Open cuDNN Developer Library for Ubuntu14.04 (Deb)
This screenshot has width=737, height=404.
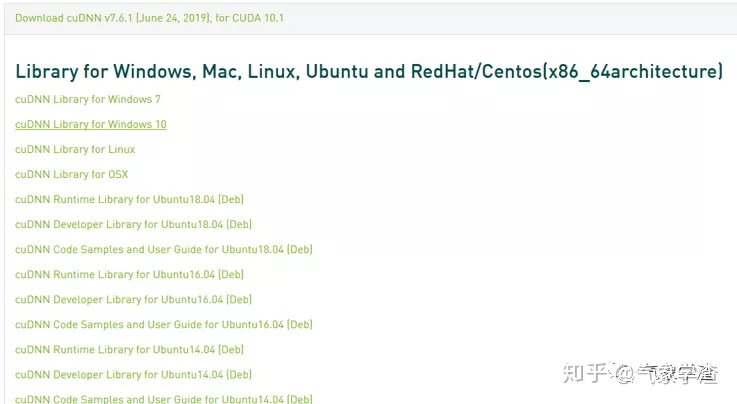click(x=133, y=374)
